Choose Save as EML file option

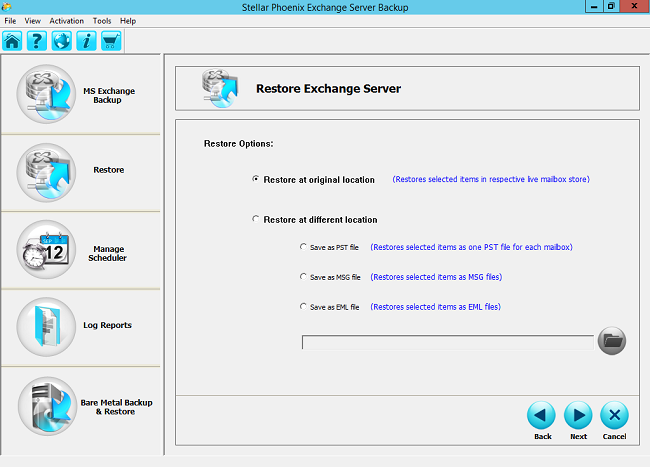(303, 306)
